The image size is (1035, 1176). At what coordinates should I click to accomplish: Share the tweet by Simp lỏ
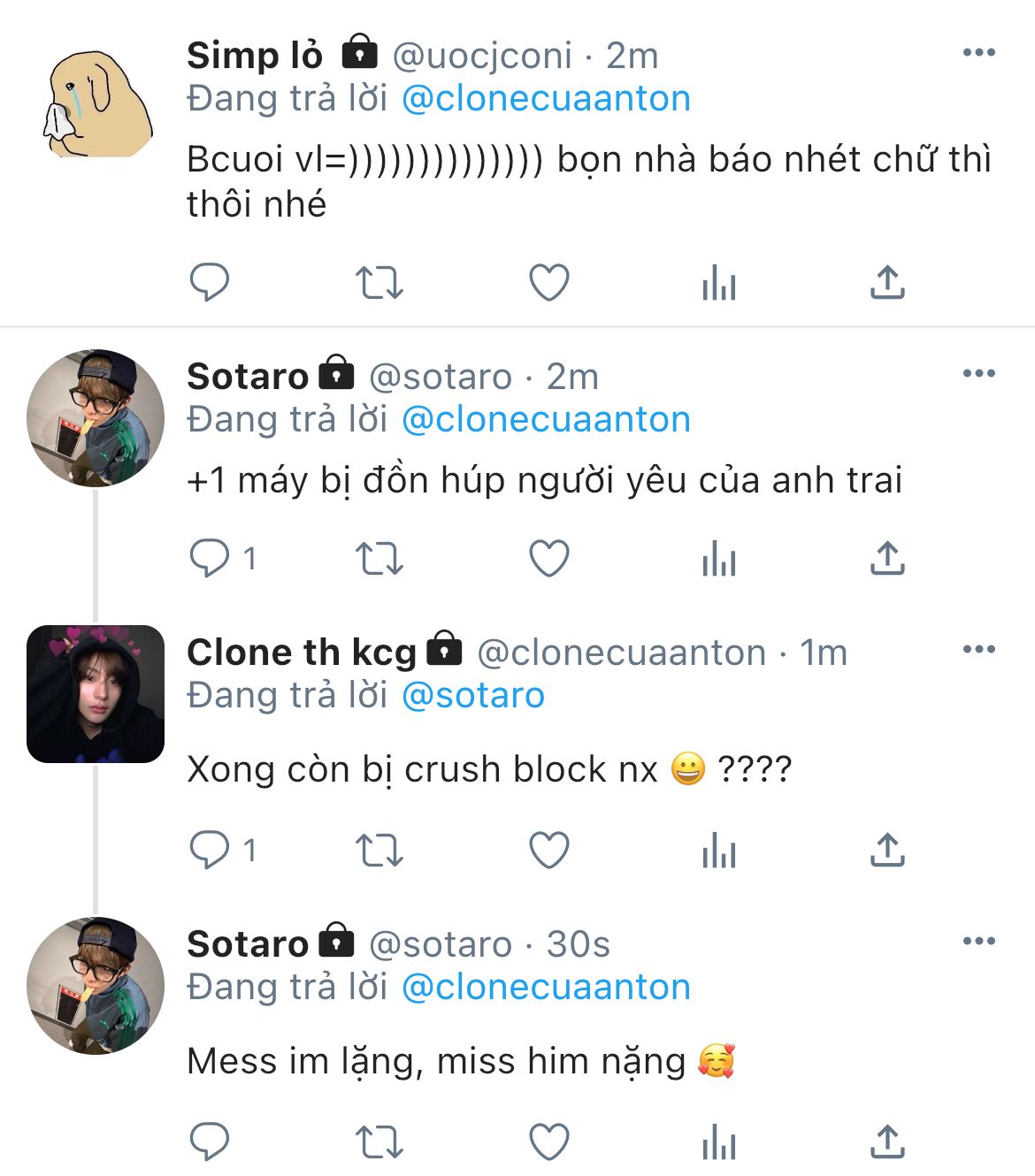887,283
